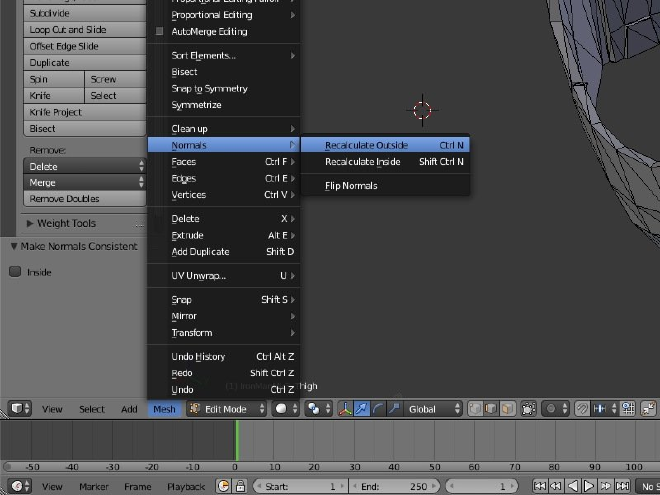Enable the translate manipulator arrow

[361, 409]
